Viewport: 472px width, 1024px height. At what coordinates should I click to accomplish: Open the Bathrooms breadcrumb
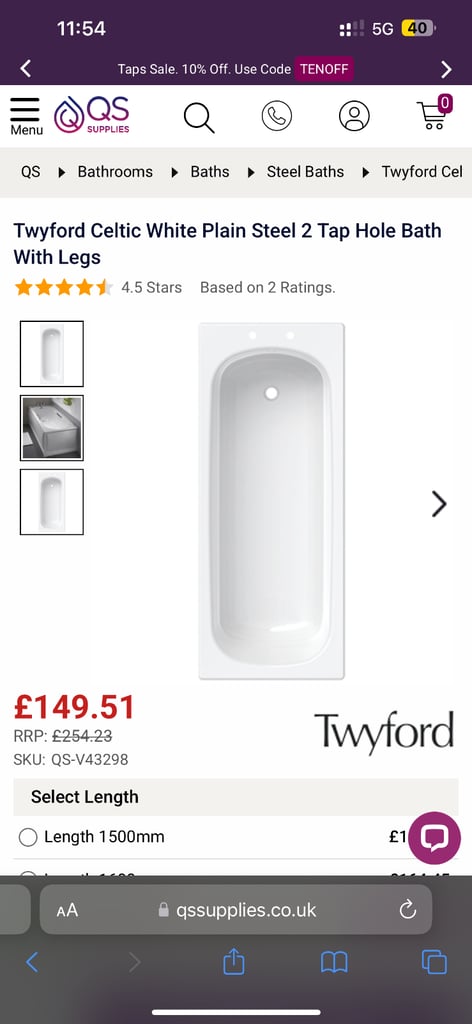tap(115, 172)
